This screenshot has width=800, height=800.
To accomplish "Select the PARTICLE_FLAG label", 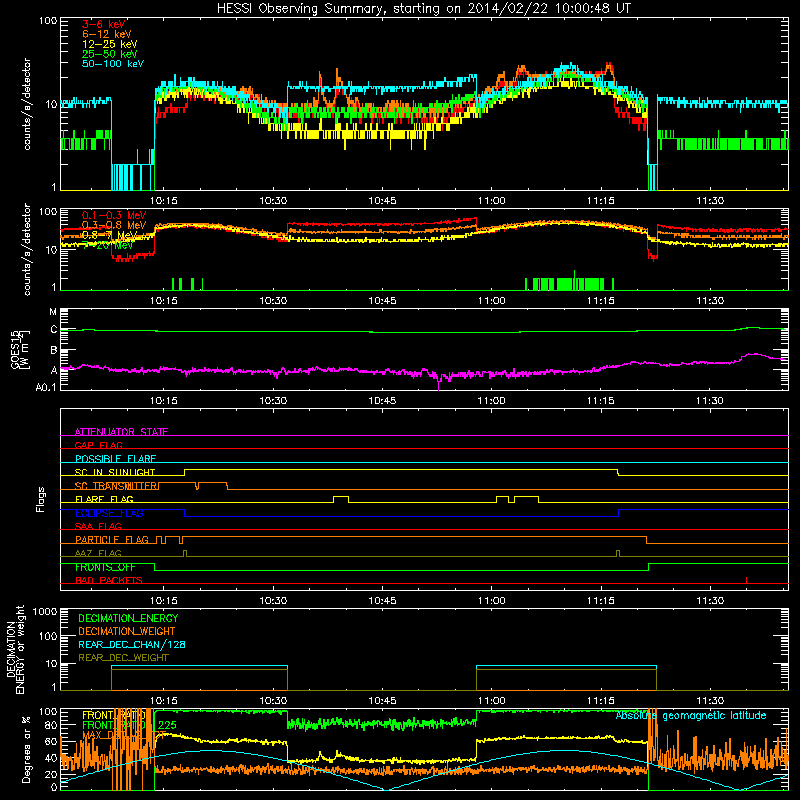I will 112,539.
